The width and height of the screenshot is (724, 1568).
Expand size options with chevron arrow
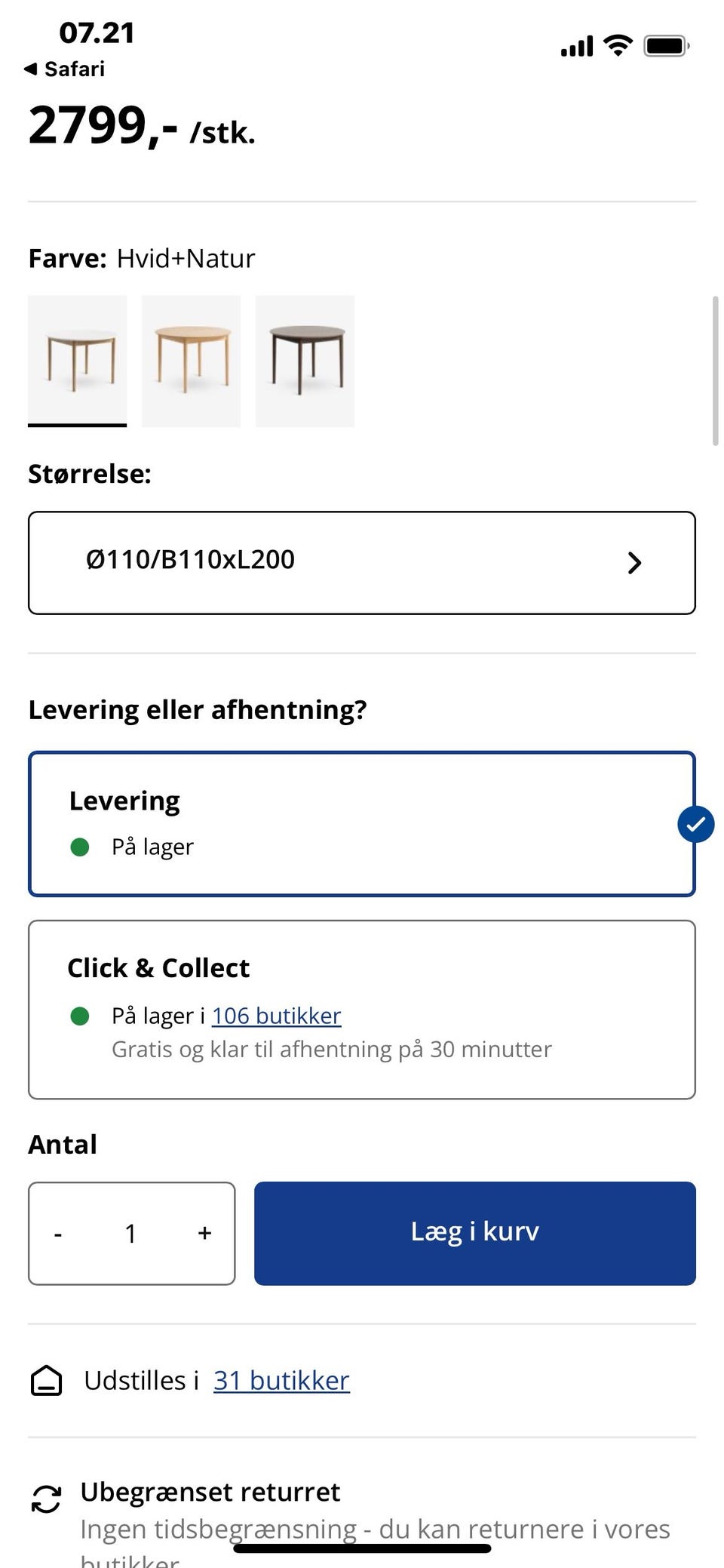pos(634,562)
